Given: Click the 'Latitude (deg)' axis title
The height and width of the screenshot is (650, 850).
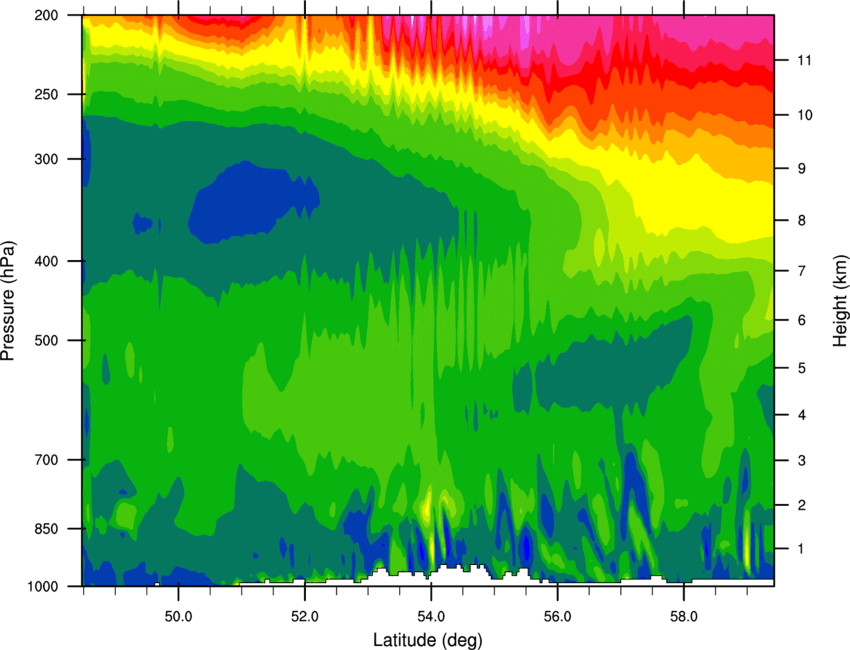Looking at the screenshot, I should [x=427, y=640].
